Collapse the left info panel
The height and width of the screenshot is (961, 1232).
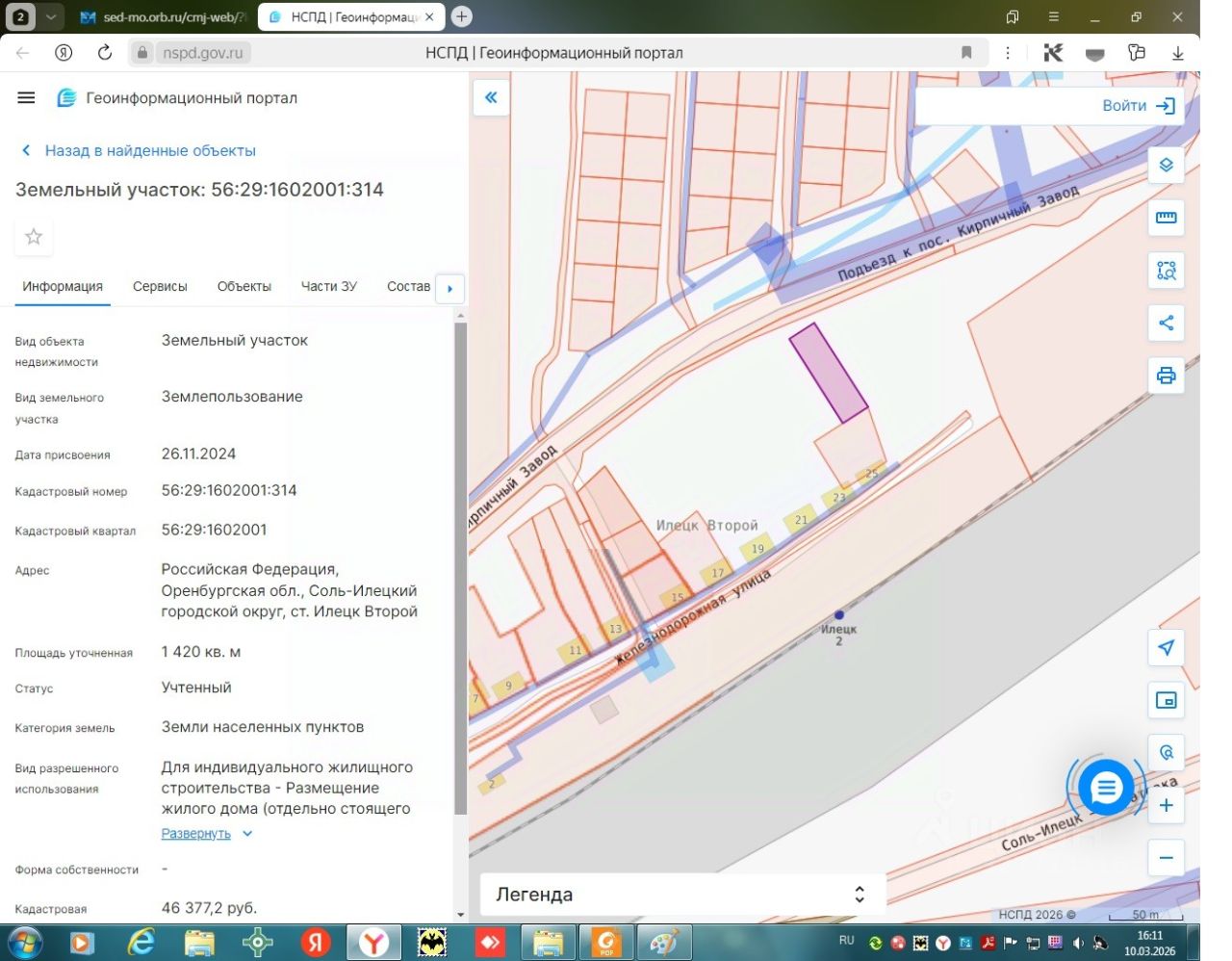click(491, 97)
